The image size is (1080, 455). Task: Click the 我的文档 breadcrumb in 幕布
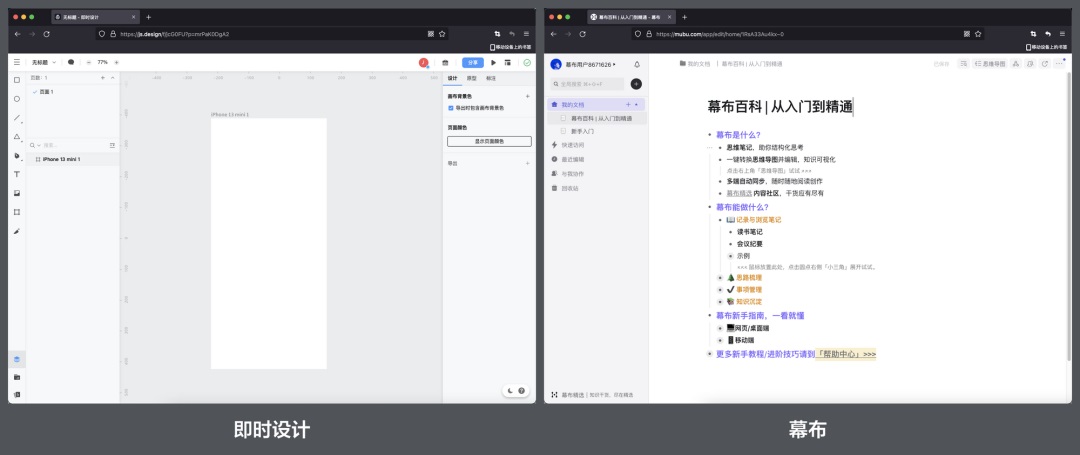[x=695, y=63]
